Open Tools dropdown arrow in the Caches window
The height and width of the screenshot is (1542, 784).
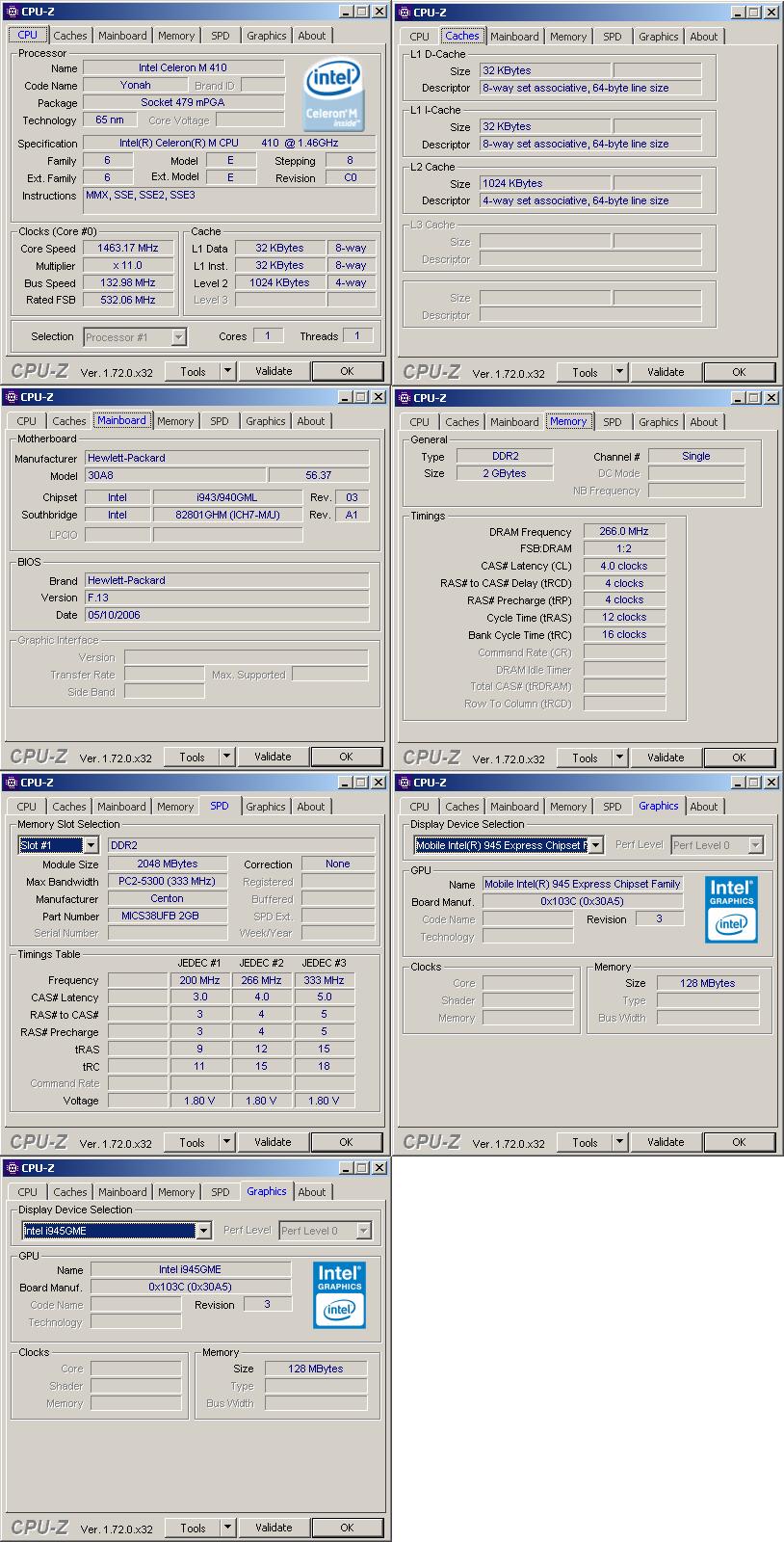pyautogui.click(x=619, y=372)
